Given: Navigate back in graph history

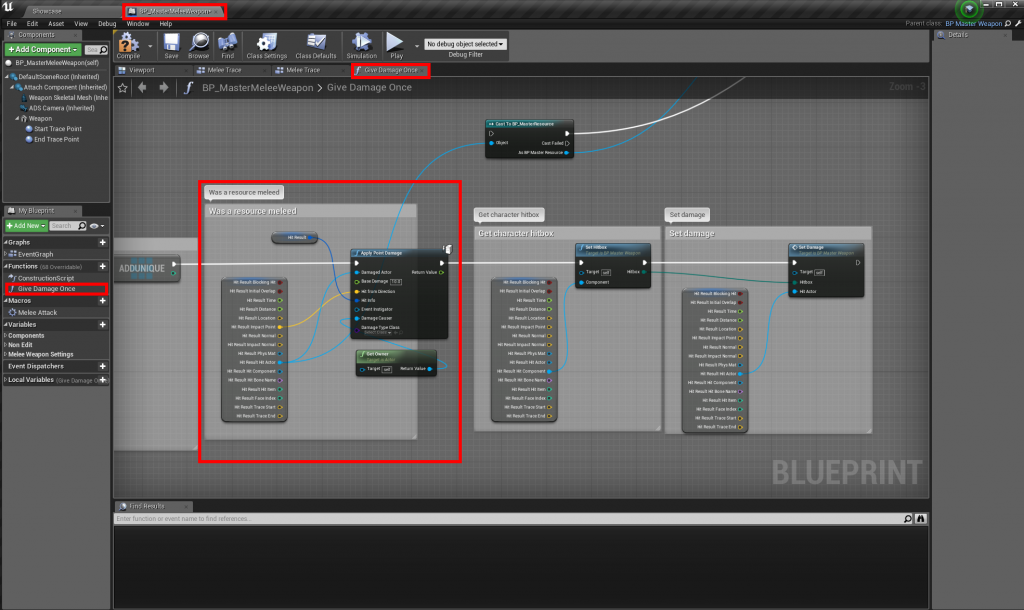Looking at the screenshot, I should click(x=142, y=88).
